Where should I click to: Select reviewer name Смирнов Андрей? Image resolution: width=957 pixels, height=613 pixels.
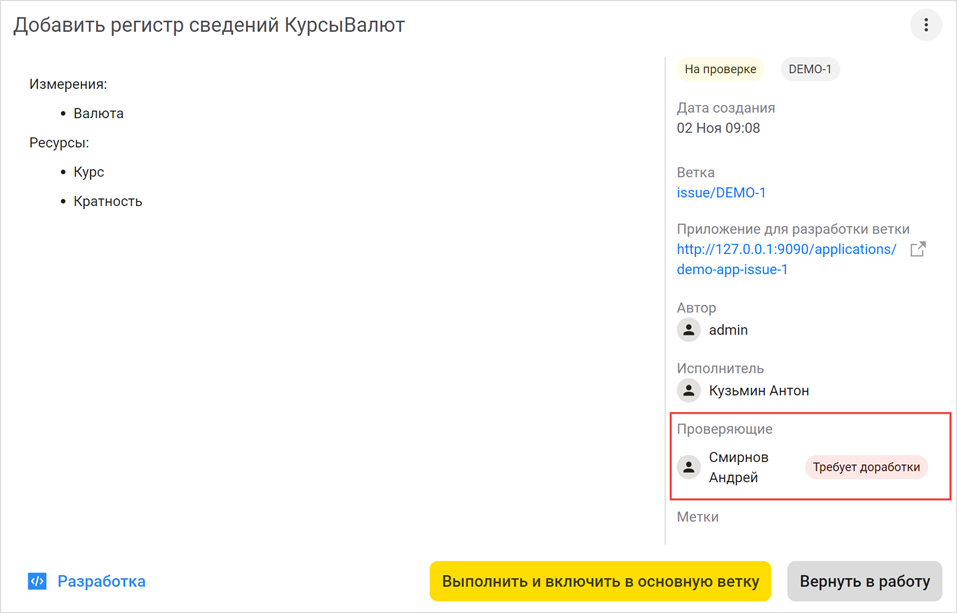click(x=740, y=466)
